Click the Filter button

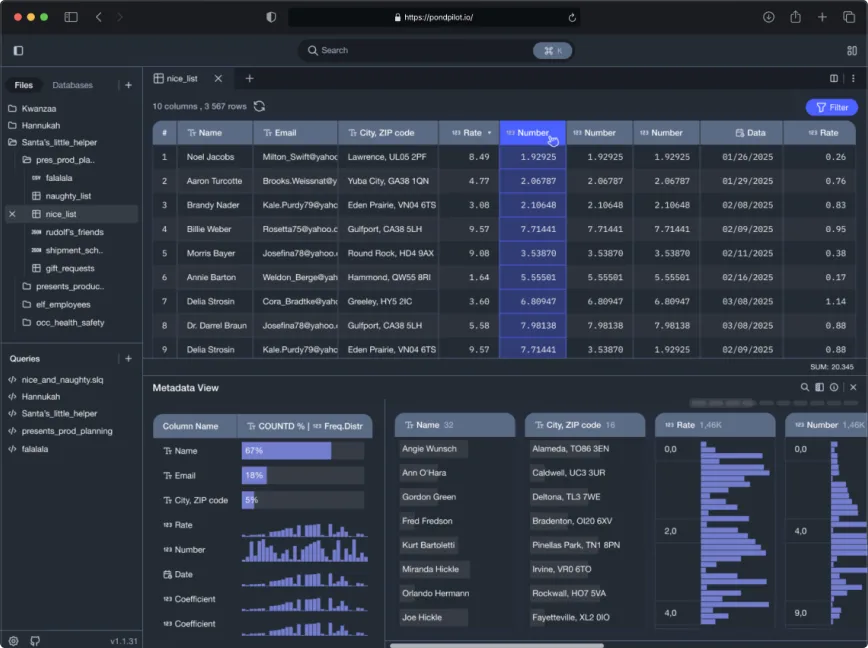[x=831, y=107]
